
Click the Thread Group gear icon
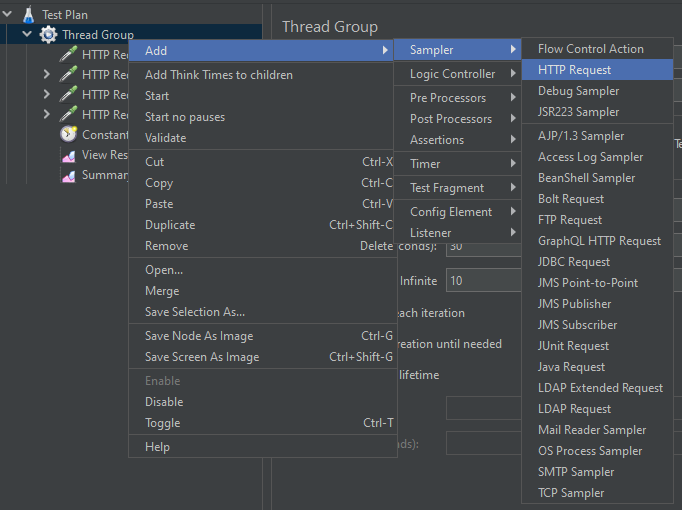[48, 35]
